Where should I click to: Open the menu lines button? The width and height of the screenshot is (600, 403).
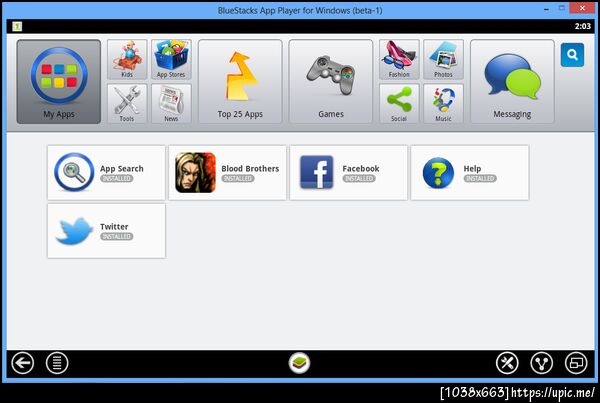click(57, 363)
